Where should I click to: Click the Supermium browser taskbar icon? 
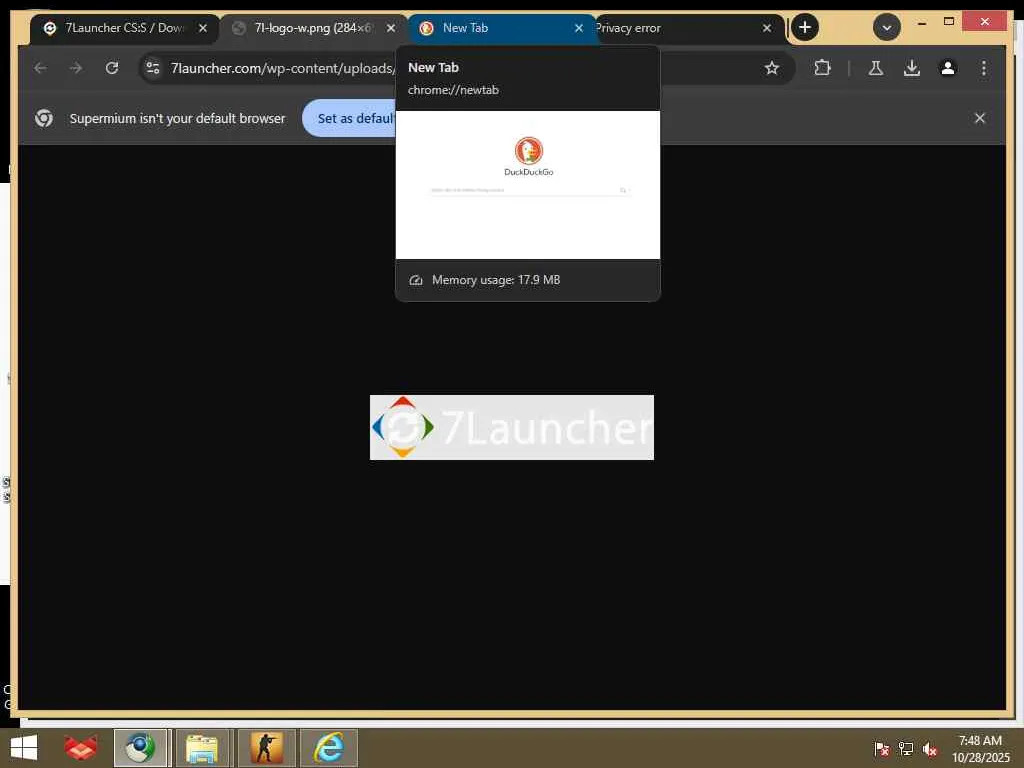coord(141,748)
